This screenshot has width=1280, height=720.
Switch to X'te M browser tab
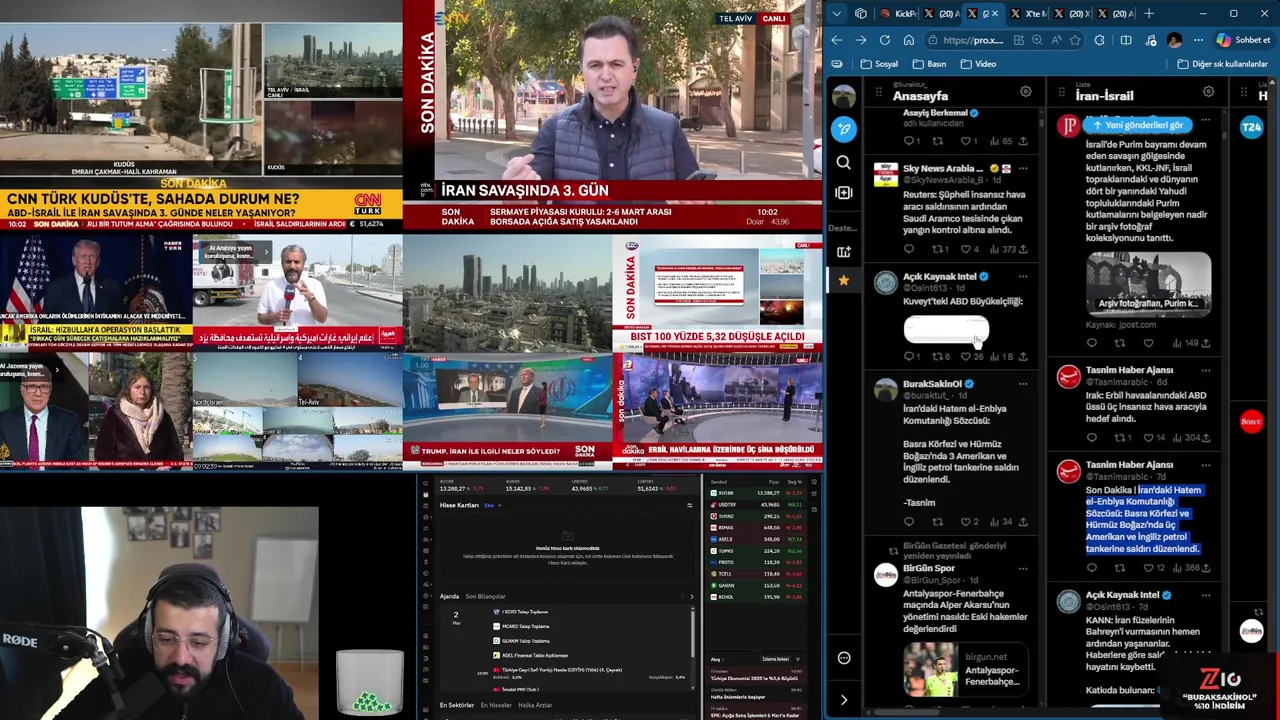[x=1028, y=14]
